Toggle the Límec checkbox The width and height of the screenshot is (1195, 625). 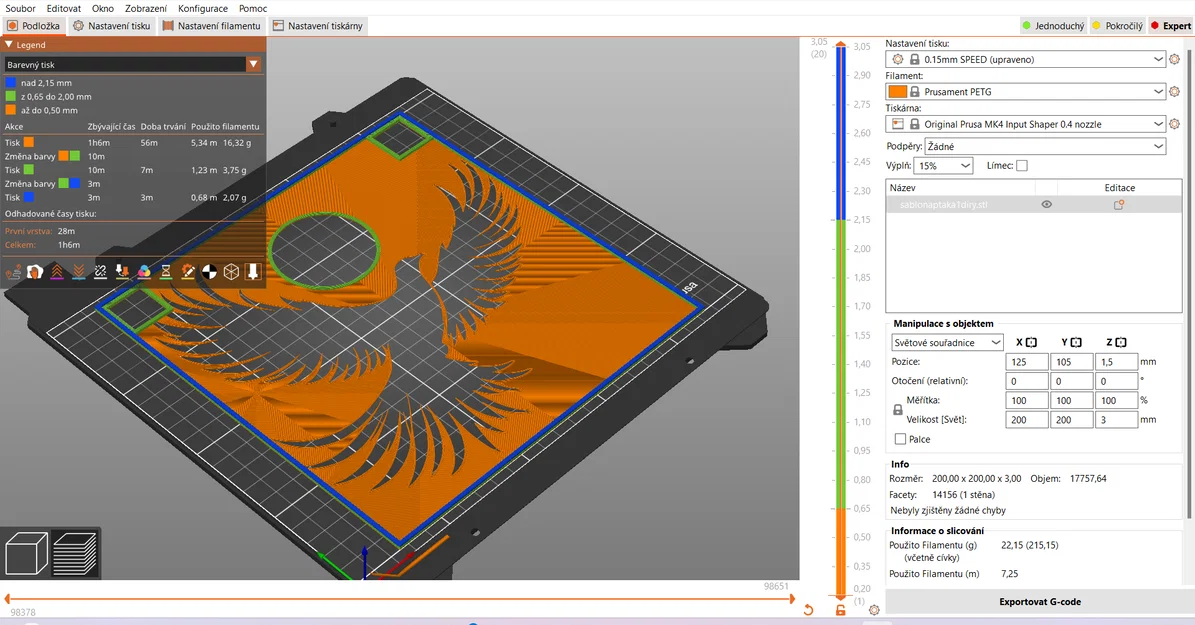coord(1022,165)
